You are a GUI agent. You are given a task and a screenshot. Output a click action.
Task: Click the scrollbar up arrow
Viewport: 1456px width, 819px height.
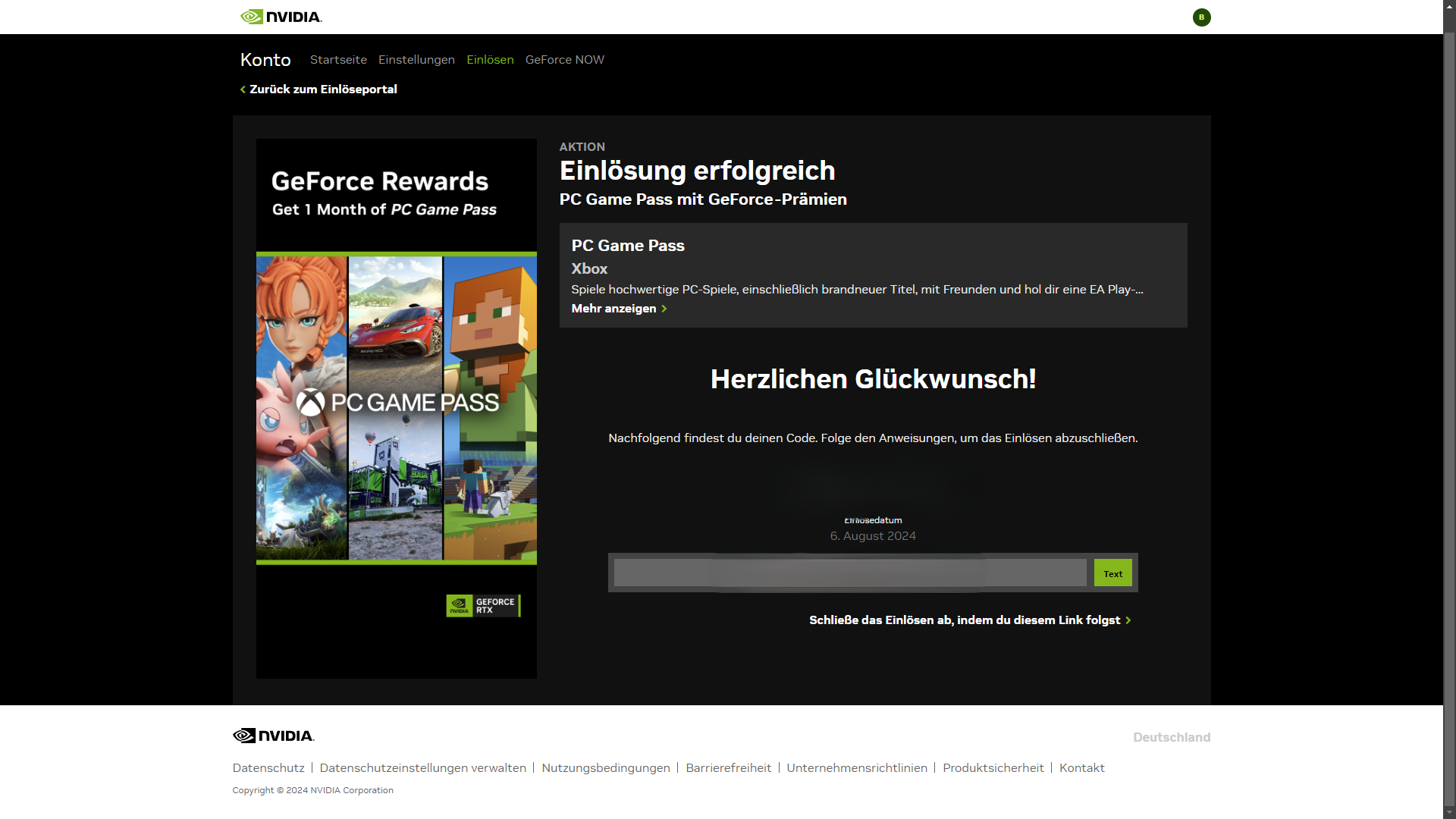pos(1449,5)
